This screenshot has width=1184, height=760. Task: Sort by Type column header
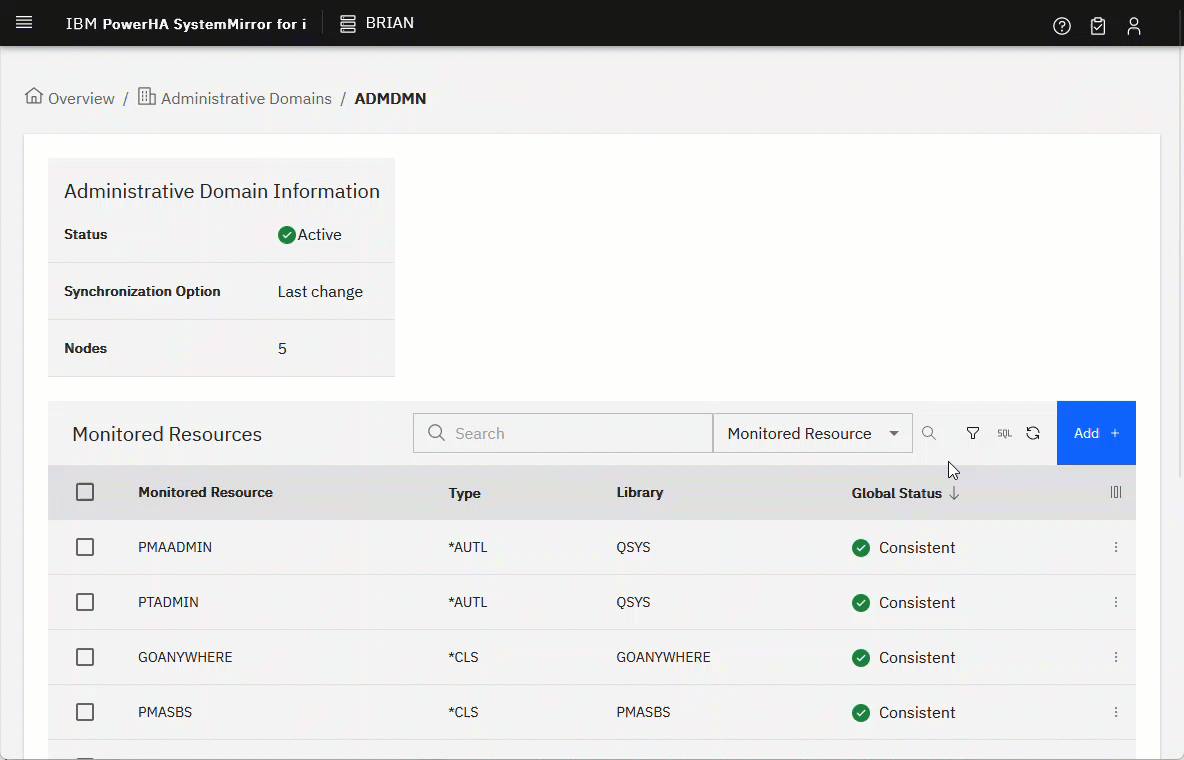click(x=464, y=493)
